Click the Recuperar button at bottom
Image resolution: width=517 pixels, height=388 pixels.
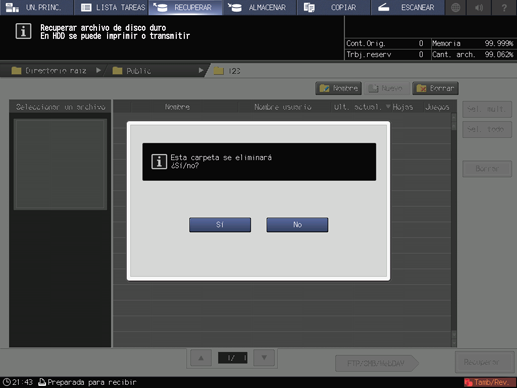pos(484,362)
